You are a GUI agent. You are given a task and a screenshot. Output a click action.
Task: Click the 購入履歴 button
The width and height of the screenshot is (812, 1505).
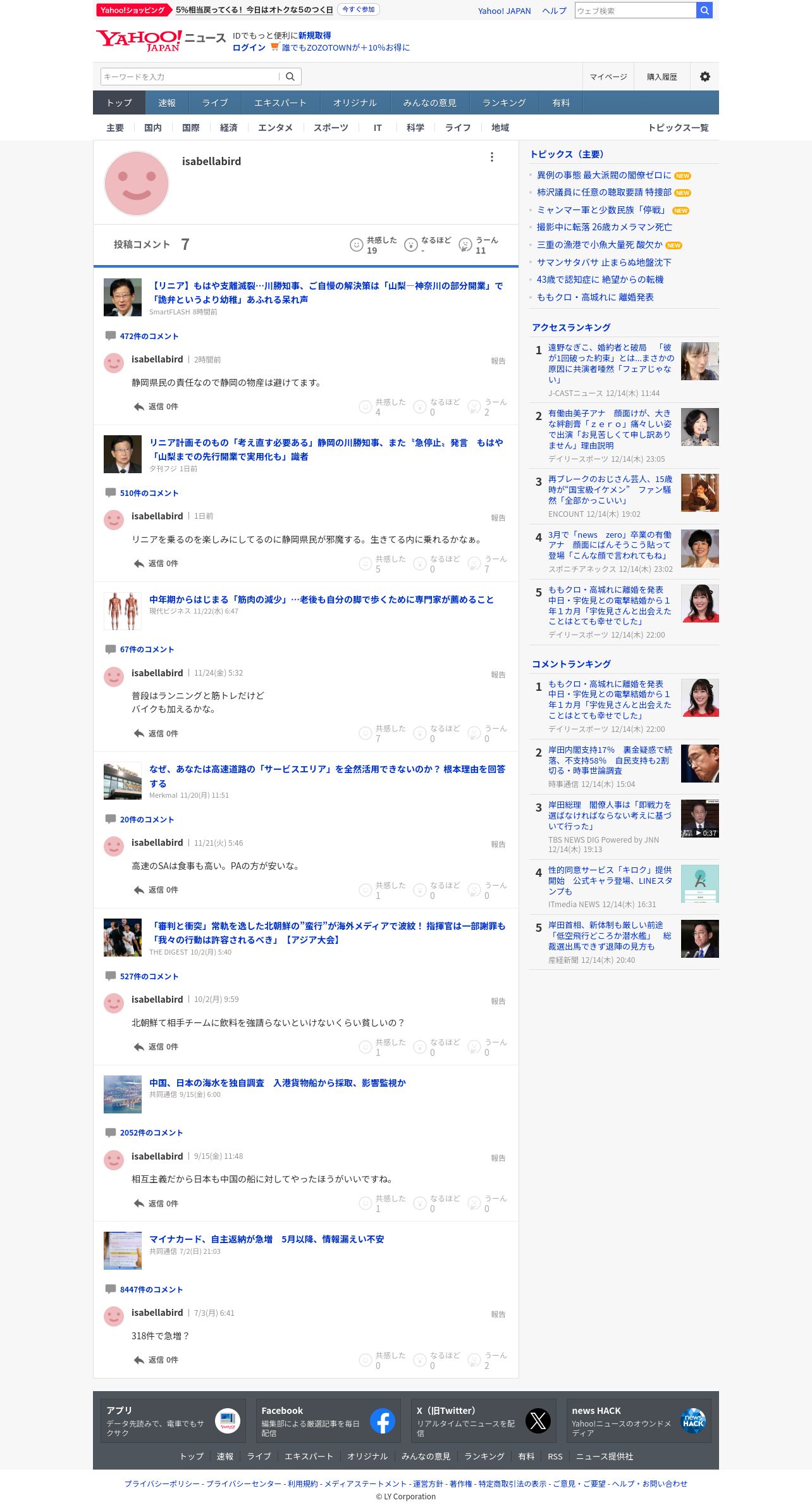tap(662, 77)
